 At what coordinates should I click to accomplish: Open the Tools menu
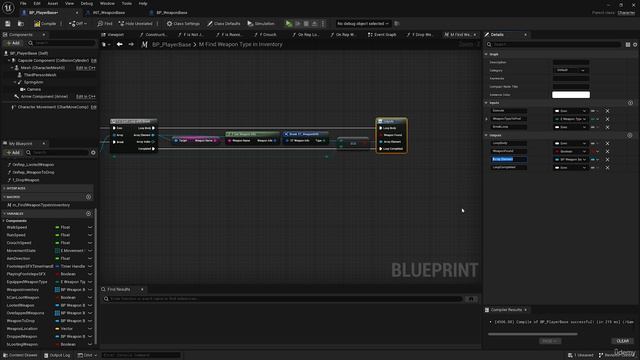click(x=127, y=4)
